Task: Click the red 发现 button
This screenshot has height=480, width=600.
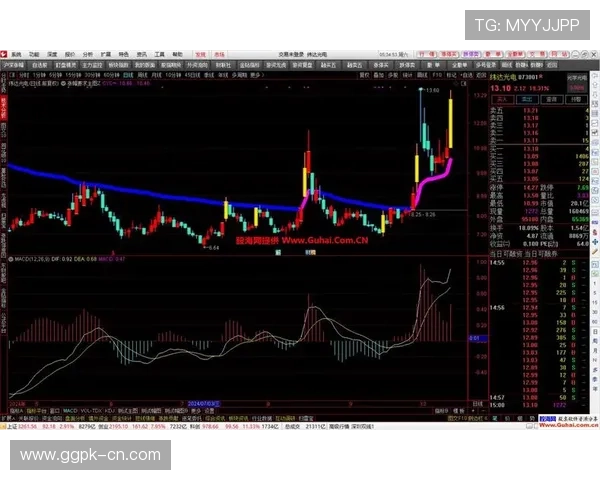Action: click(x=201, y=55)
